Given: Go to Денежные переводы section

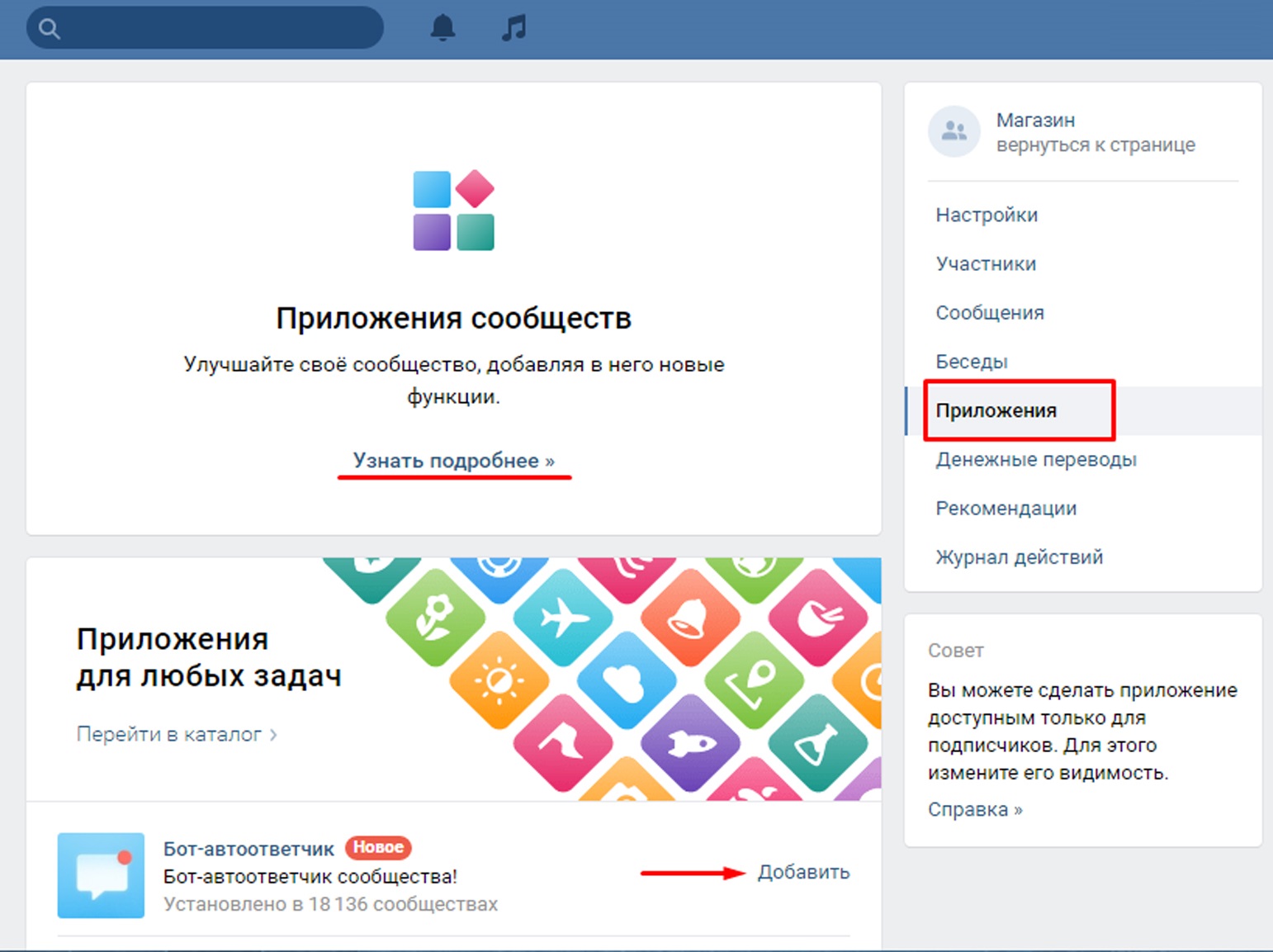Looking at the screenshot, I should click(1036, 460).
